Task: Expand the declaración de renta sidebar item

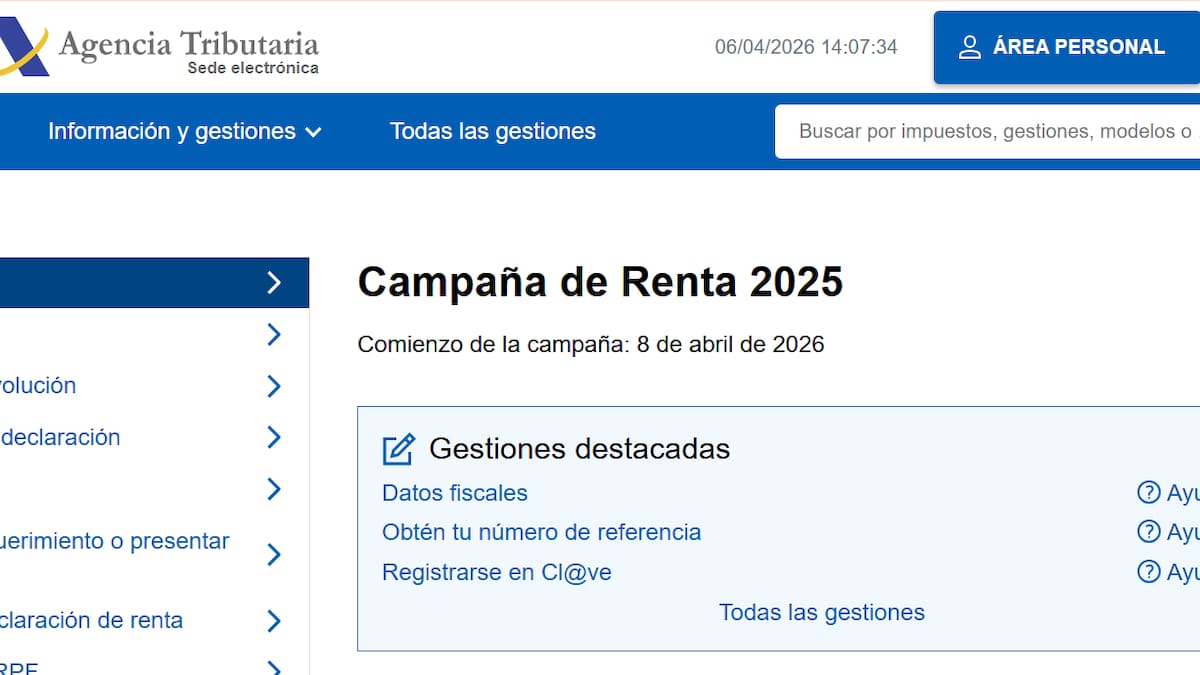Action: [x=274, y=620]
